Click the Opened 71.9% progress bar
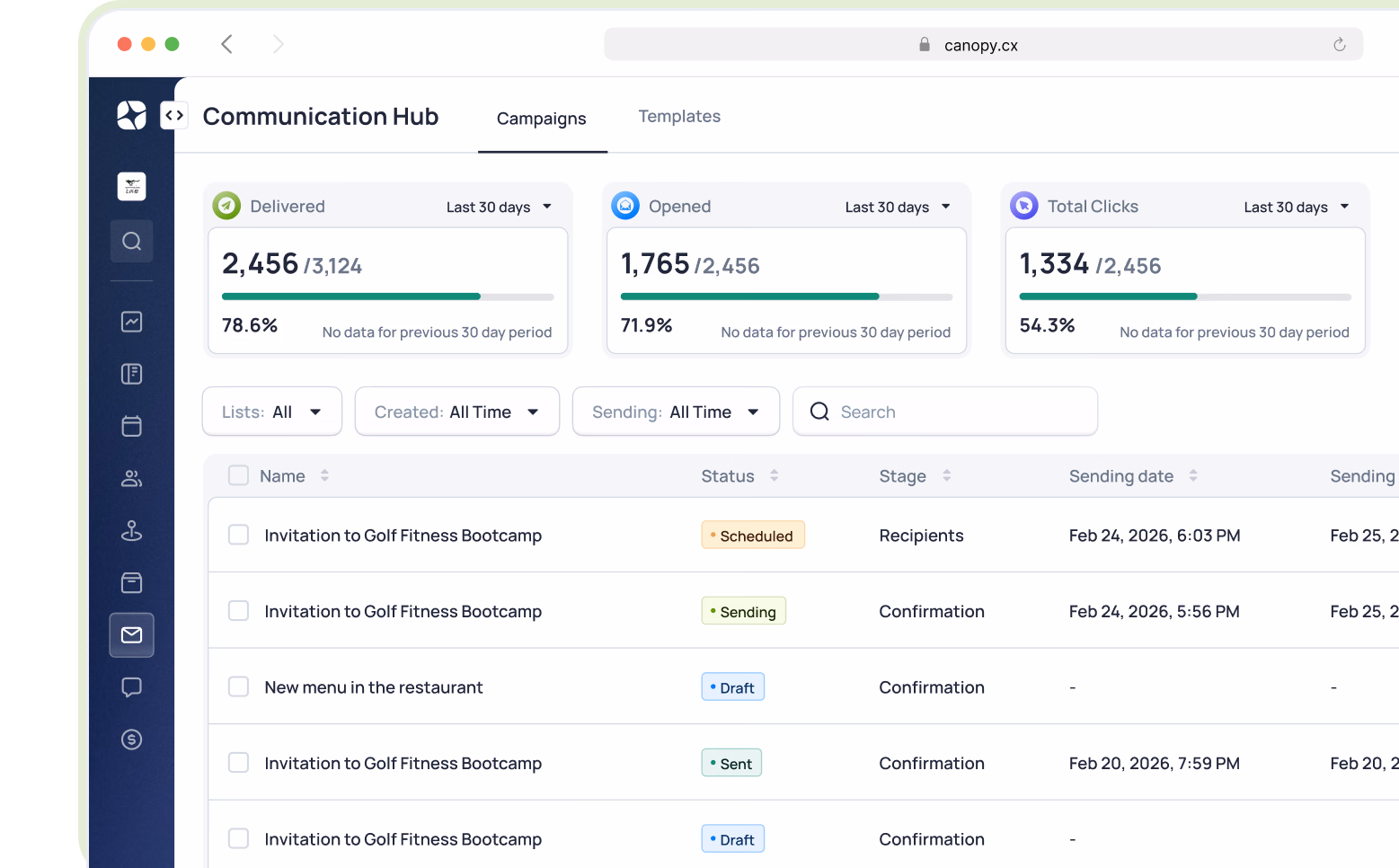1399x868 pixels. click(x=786, y=297)
